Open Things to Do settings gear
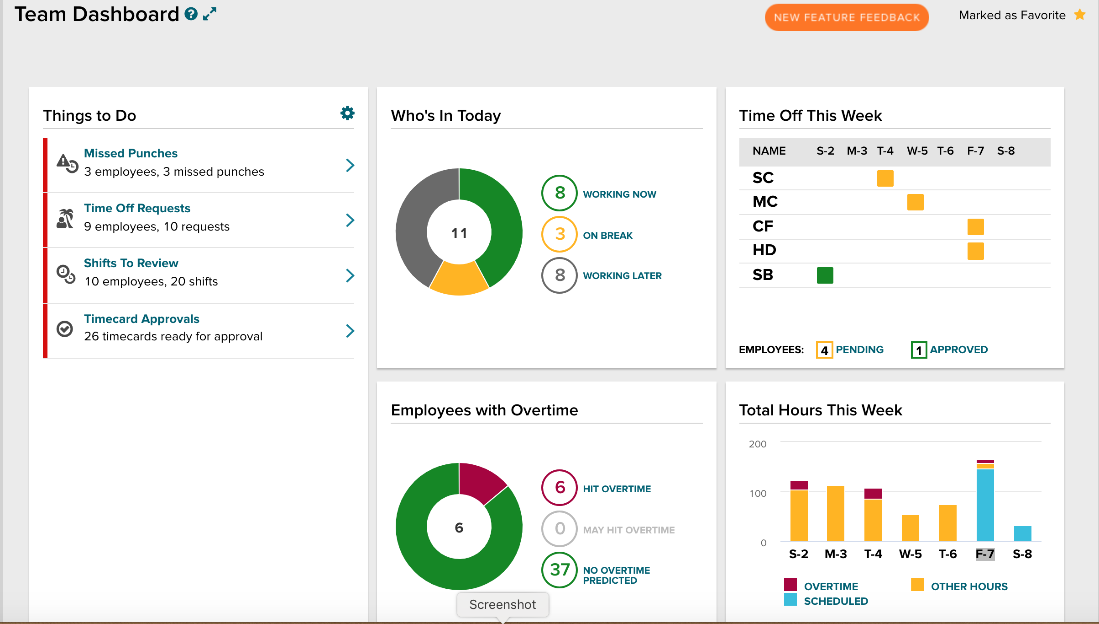Screen dimensions: 1099x624 coord(347,113)
